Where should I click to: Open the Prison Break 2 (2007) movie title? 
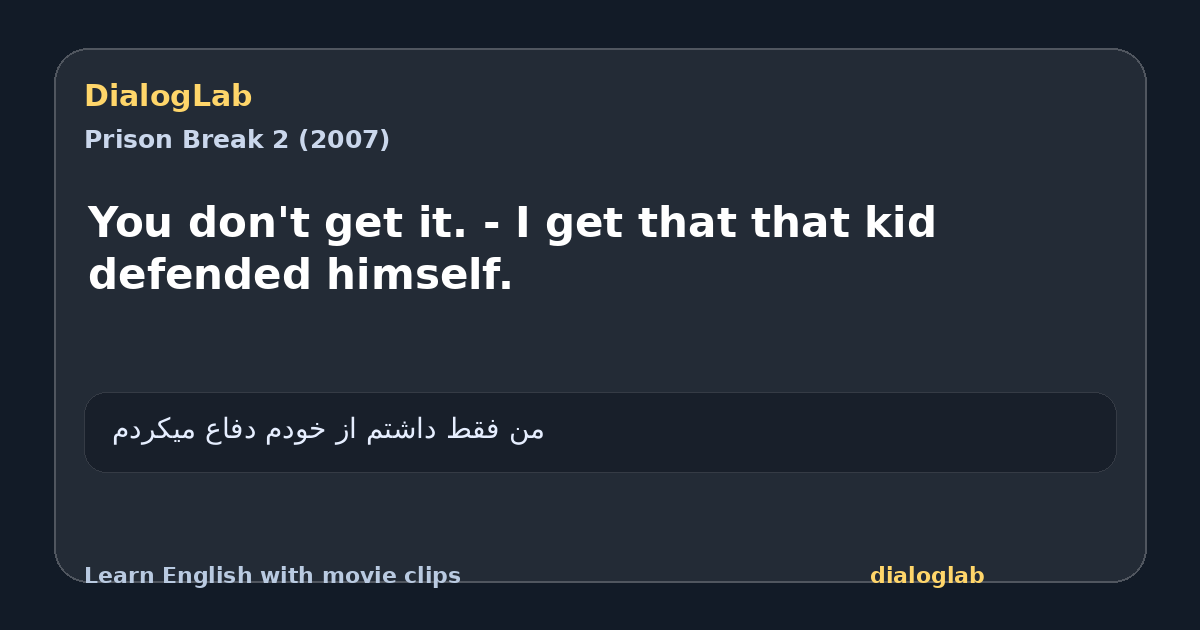237,140
